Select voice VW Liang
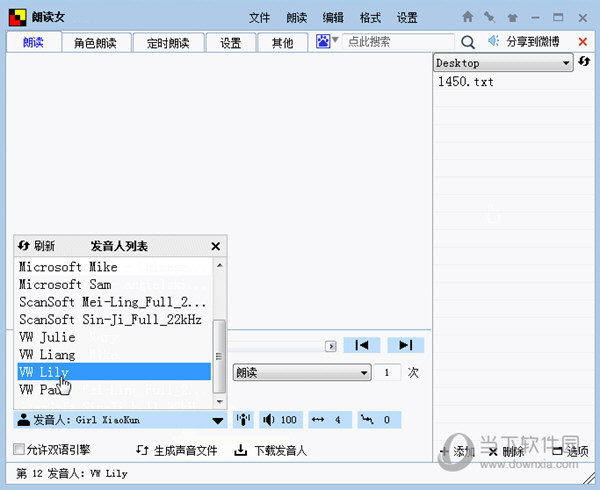The height and width of the screenshot is (490, 600). coord(114,355)
